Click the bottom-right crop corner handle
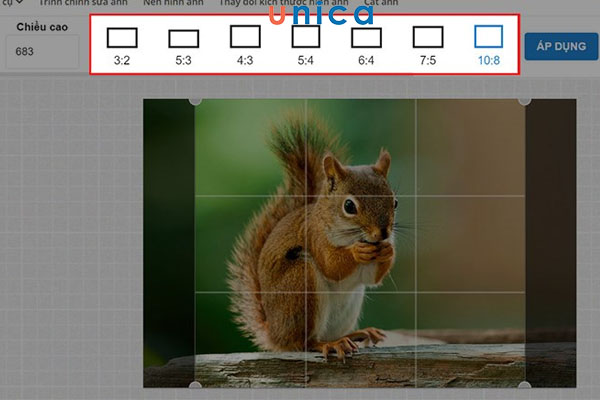 tap(525, 385)
